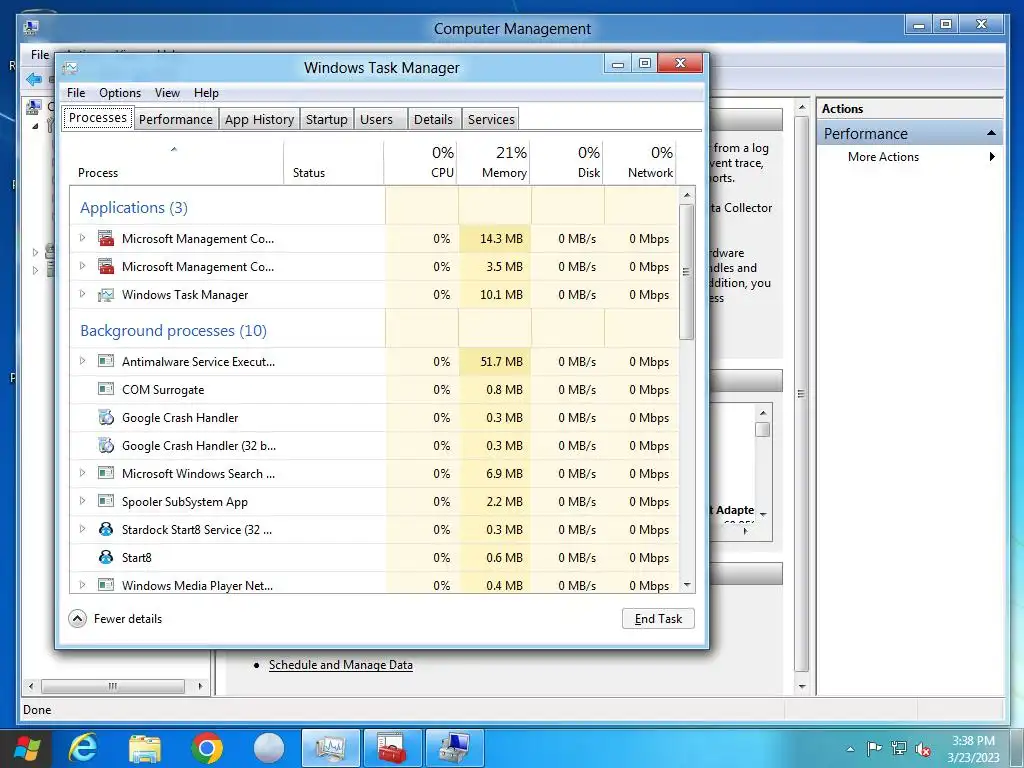This screenshot has width=1024, height=768.
Task: Sort by Memory column header
Action: [x=493, y=162]
